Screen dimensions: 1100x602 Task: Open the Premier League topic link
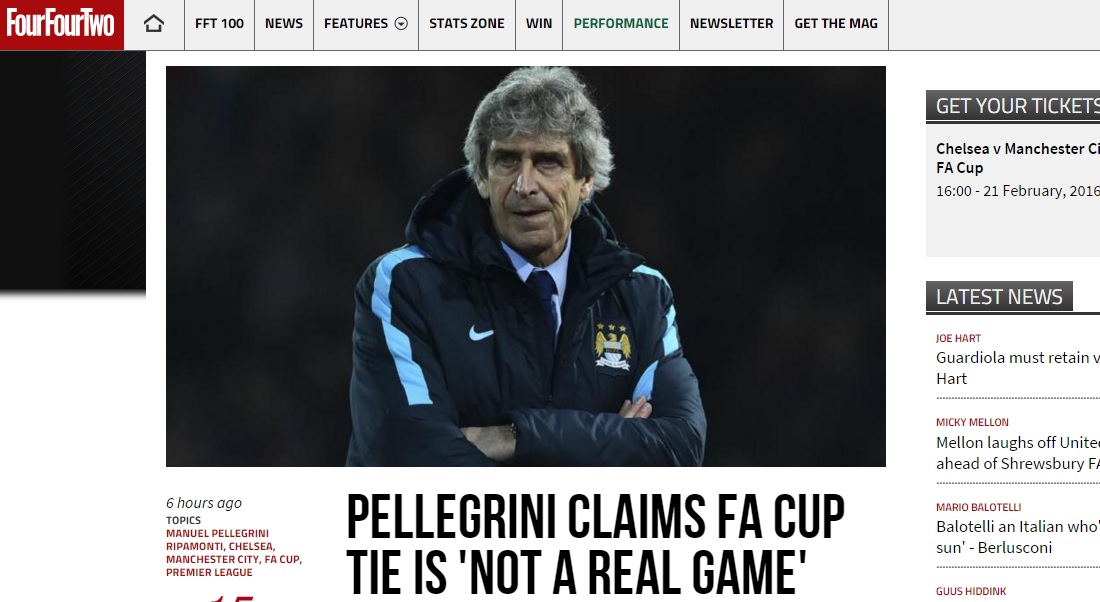[209, 573]
